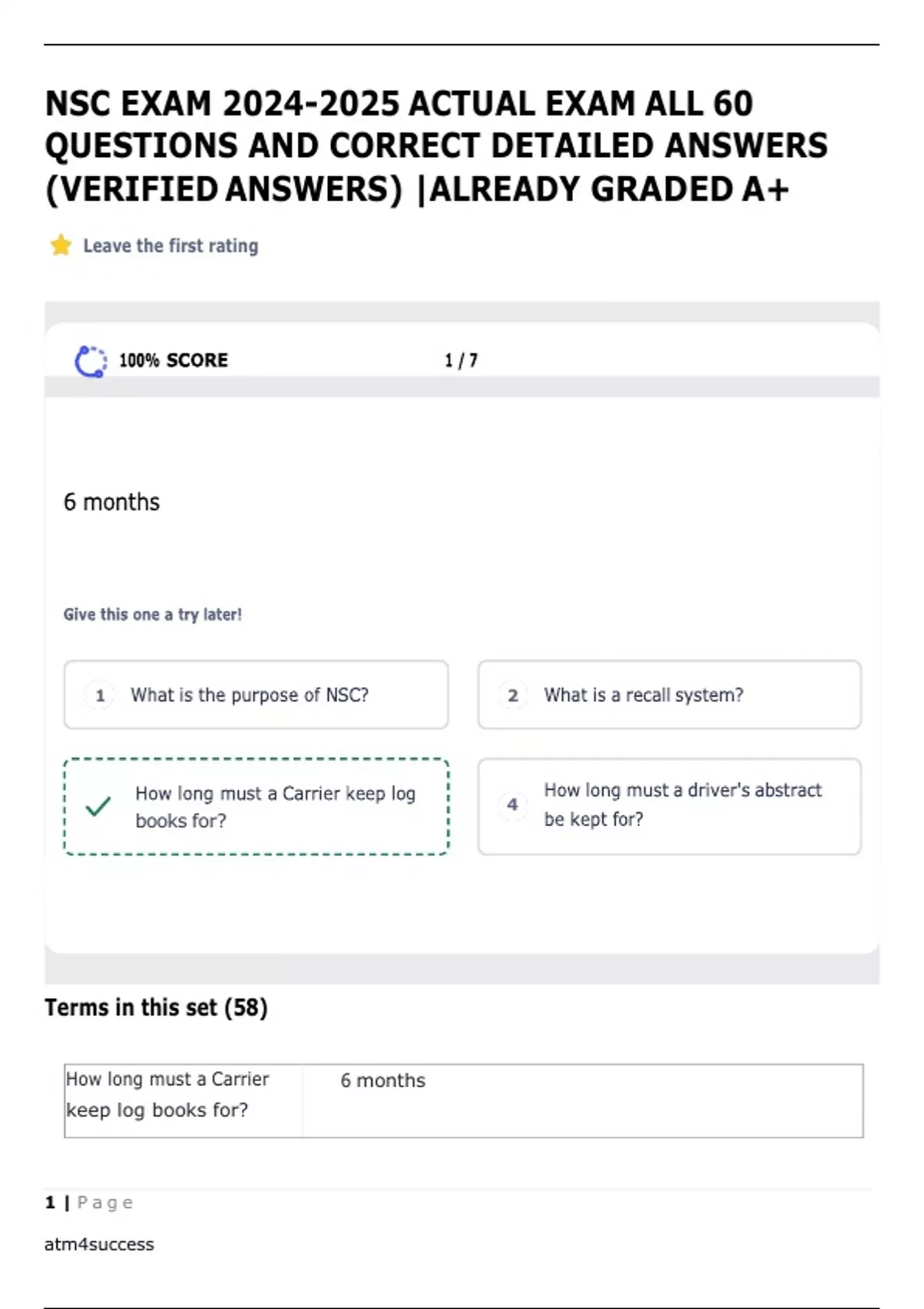The image size is (924, 1309).
Task: Click the 'atm4success' author name
Action: coord(99,1244)
